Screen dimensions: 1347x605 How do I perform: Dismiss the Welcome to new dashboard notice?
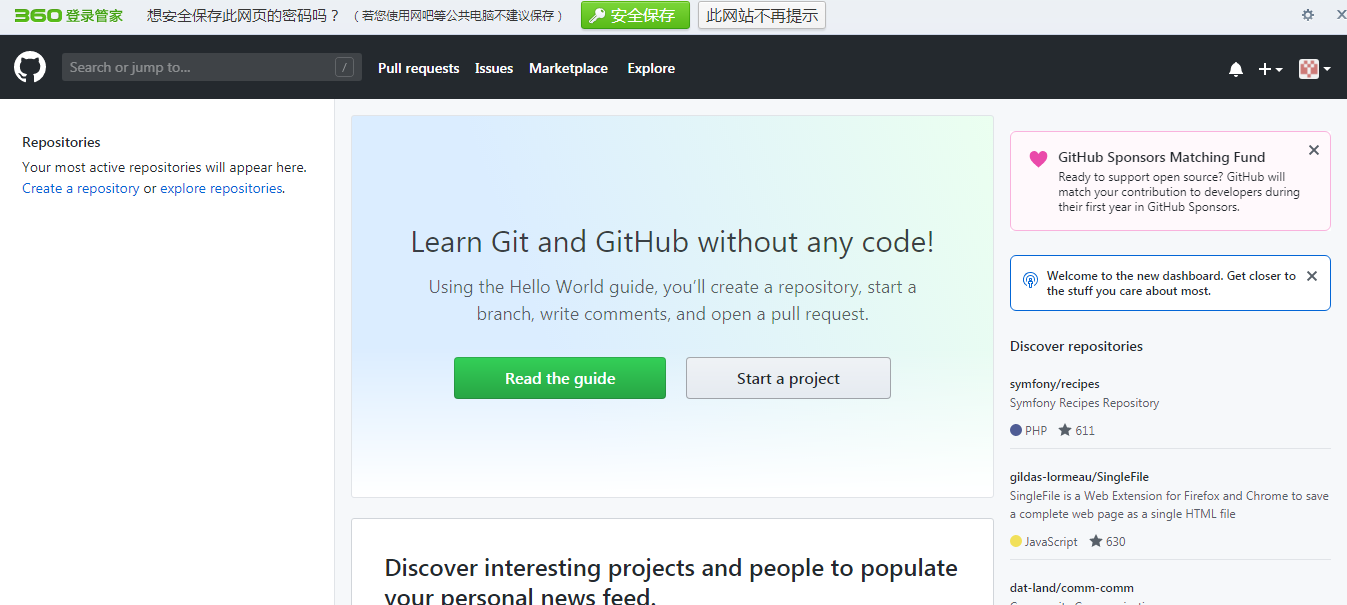(1312, 276)
